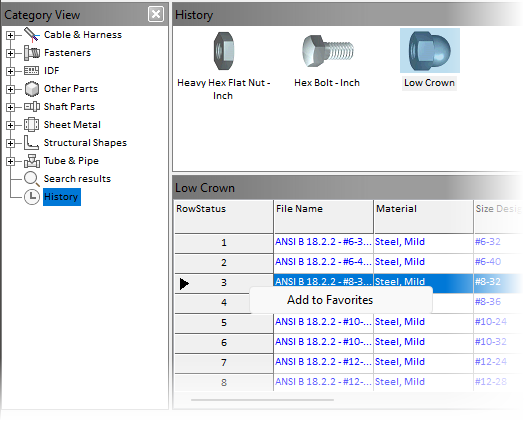Image resolution: width=524 pixels, height=421 pixels.
Task: Click the horizontal scrollbar under the table
Action: click(x=262, y=400)
